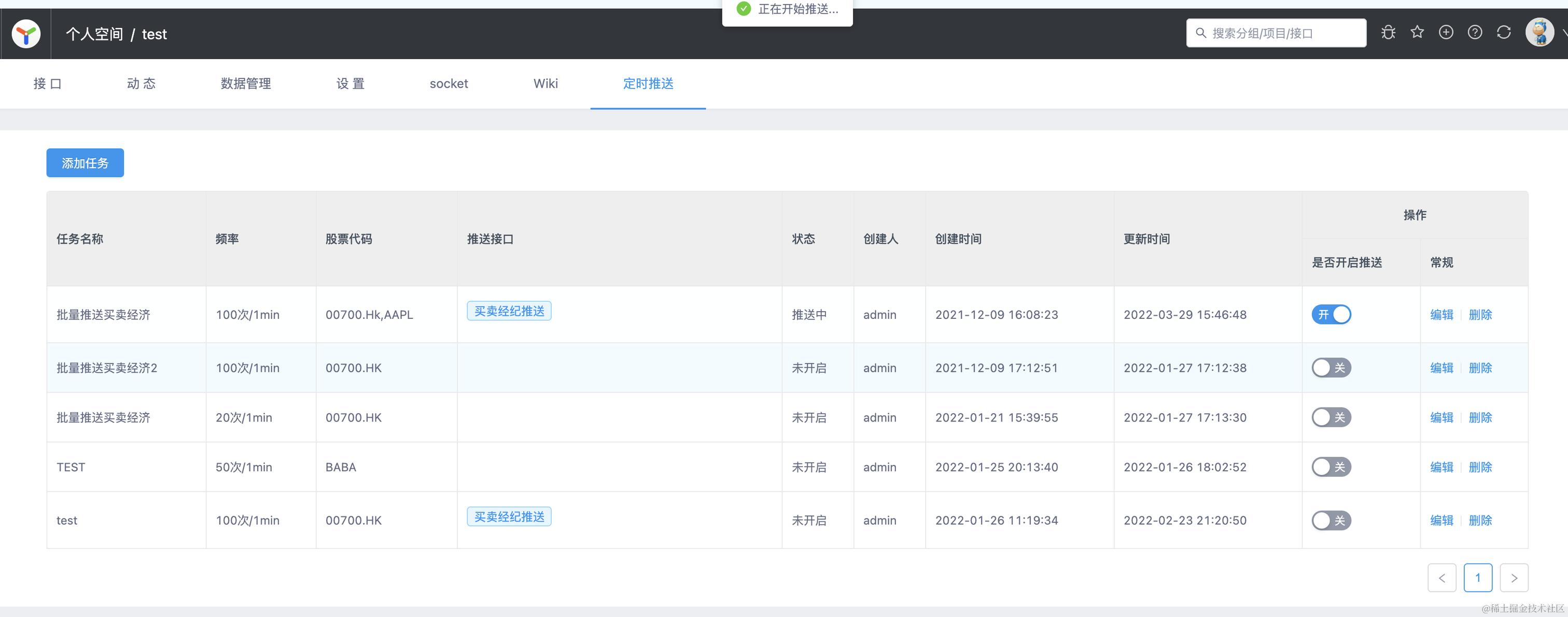
Task: Click the 添加任务 button
Action: [85, 163]
